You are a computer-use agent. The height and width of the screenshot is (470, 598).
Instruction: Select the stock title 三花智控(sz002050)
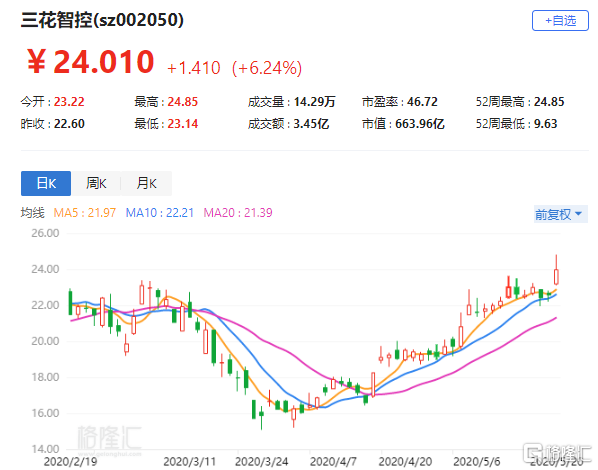[102, 20]
